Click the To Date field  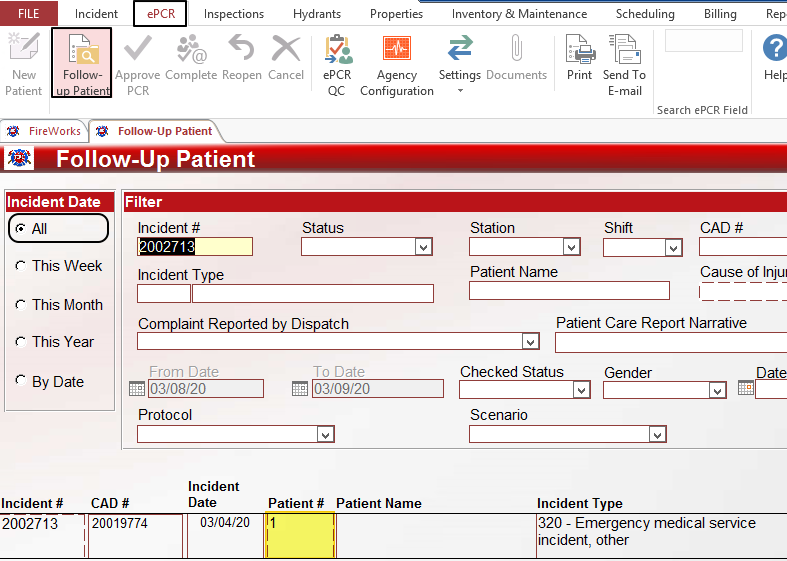377,389
